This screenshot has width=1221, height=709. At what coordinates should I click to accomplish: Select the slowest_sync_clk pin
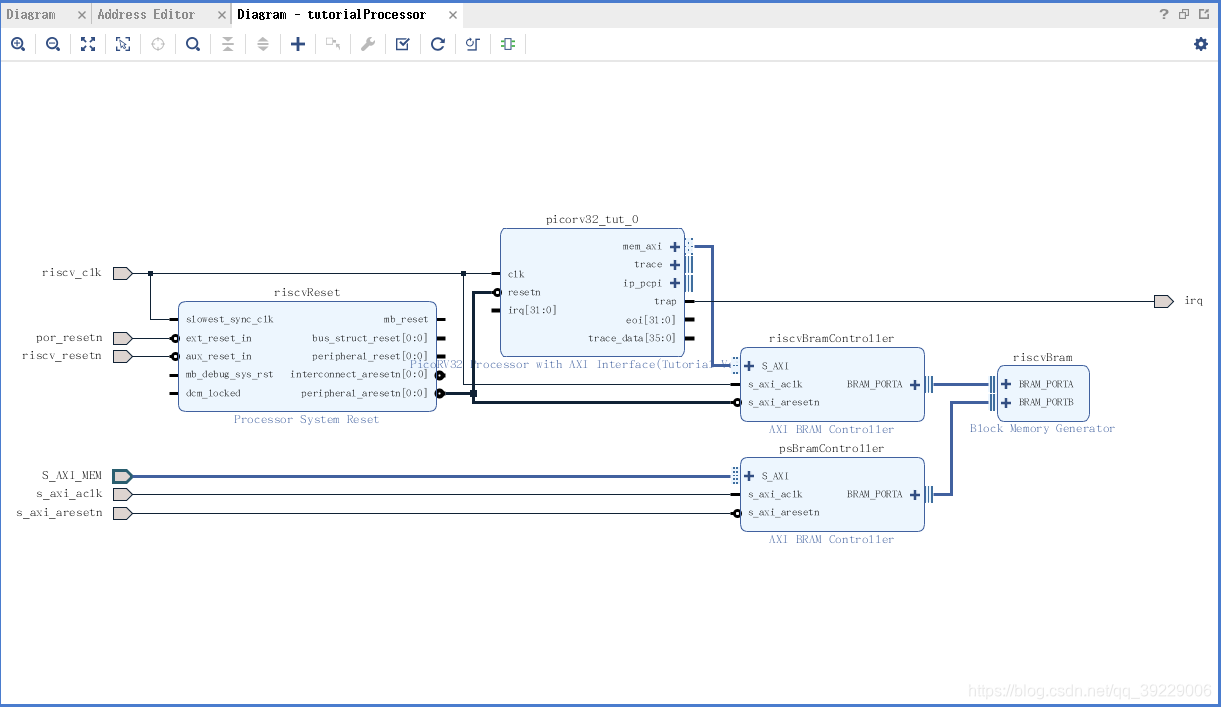pos(229,320)
